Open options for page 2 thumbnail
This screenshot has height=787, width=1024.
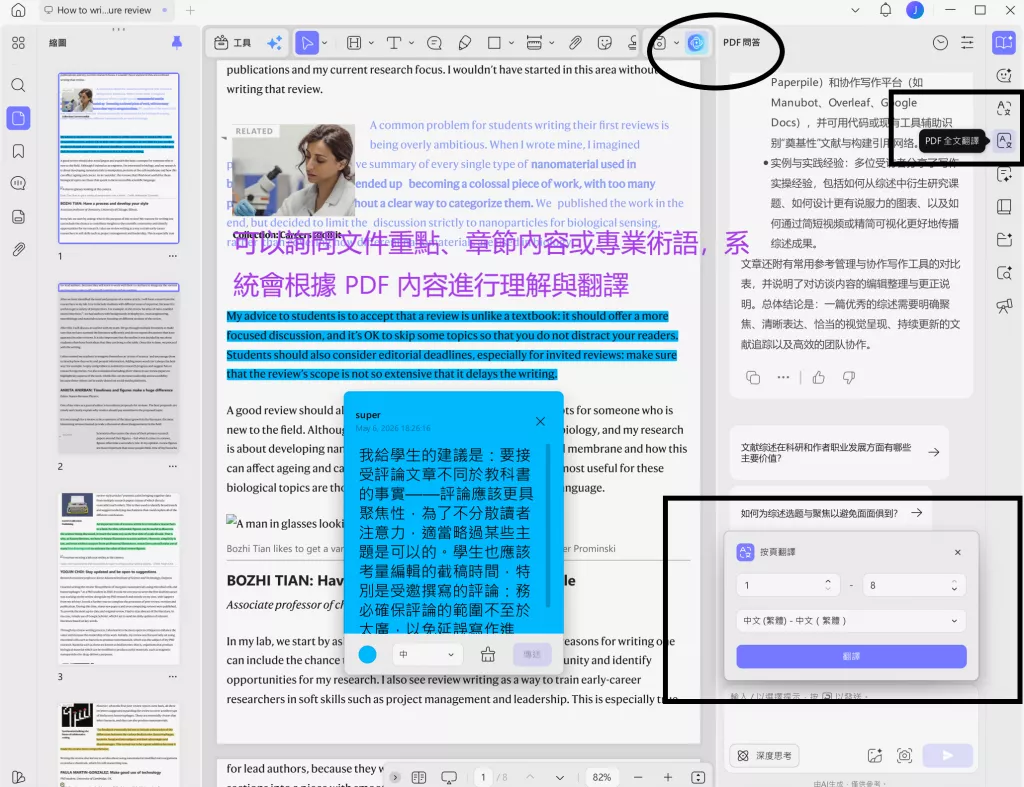[172, 466]
